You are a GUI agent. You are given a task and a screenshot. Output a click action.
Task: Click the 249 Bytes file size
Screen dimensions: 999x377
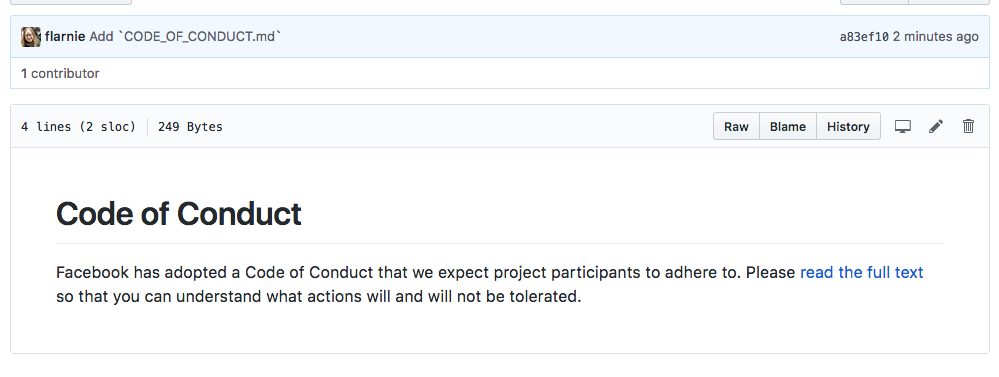(190, 127)
